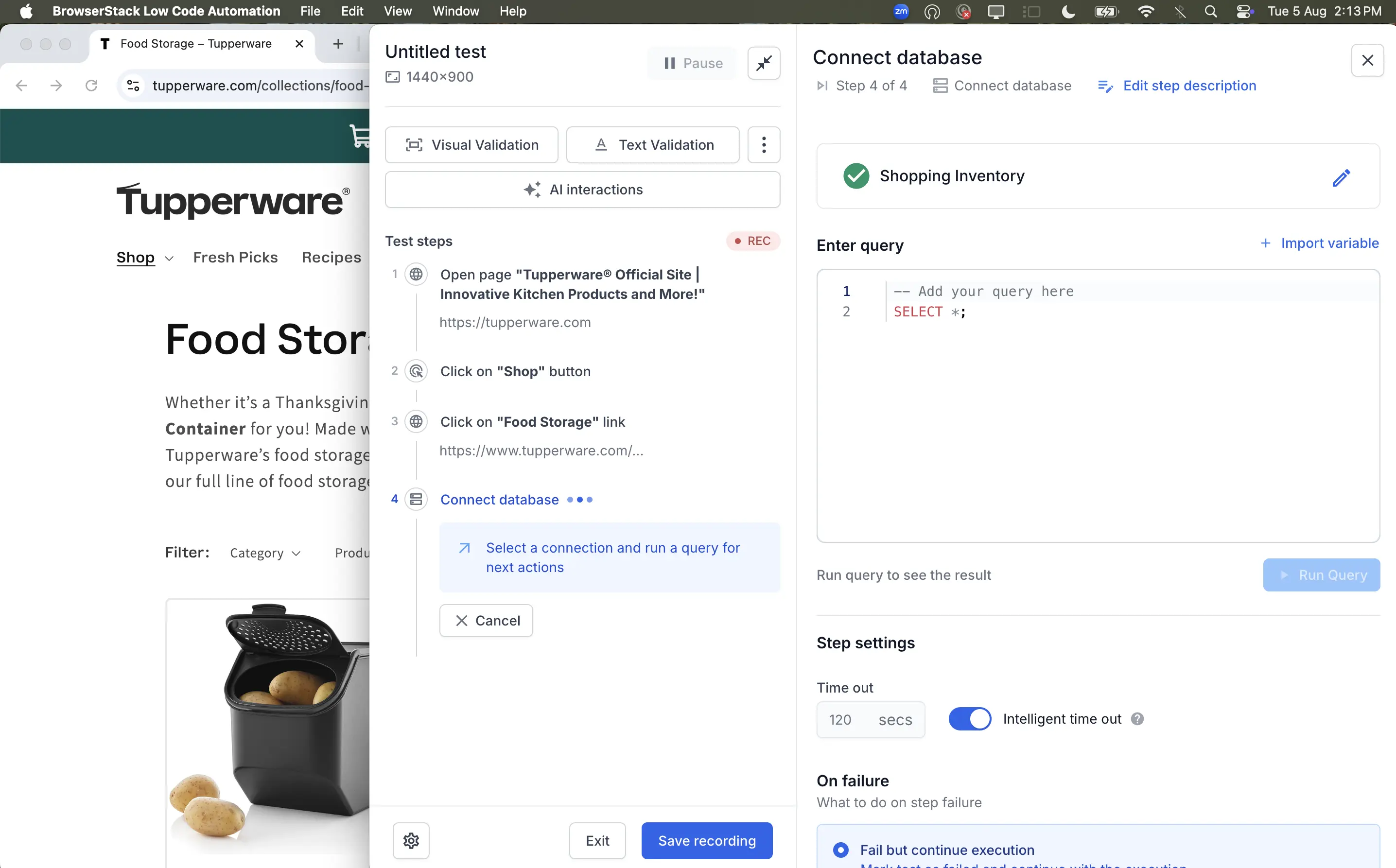The height and width of the screenshot is (868, 1396).
Task: Click Import variable link
Action: (1320, 243)
